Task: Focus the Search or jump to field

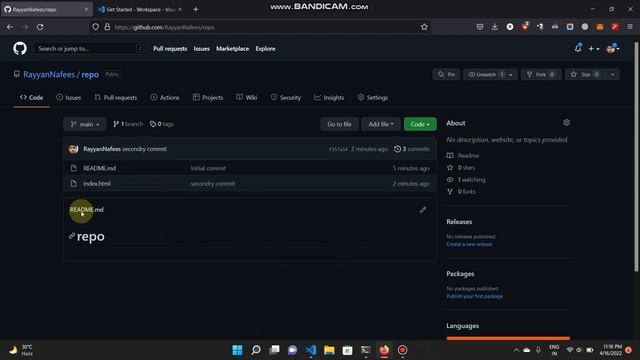Action: [90, 49]
